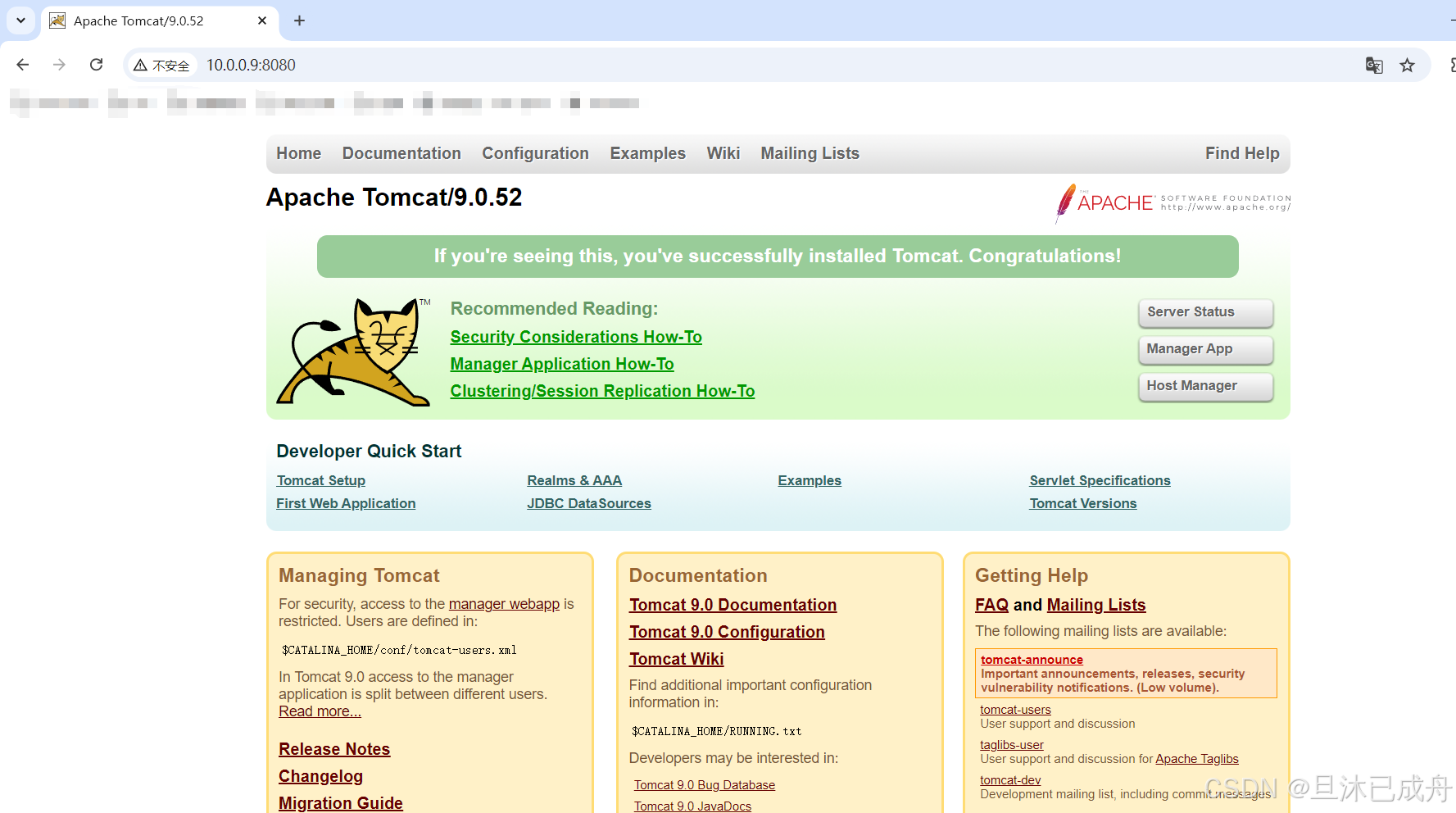1456x813 pixels.
Task: Open Tomcat 9.0 Documentation link
Action: click(x=733, y=605)
